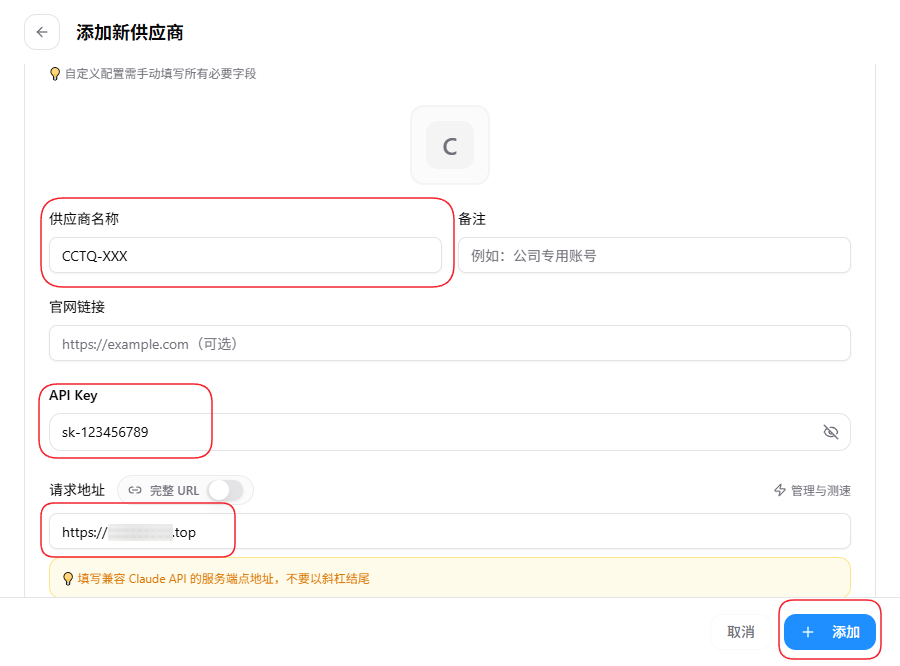Click the lightbulb icon in the yellow hint box

68,578
